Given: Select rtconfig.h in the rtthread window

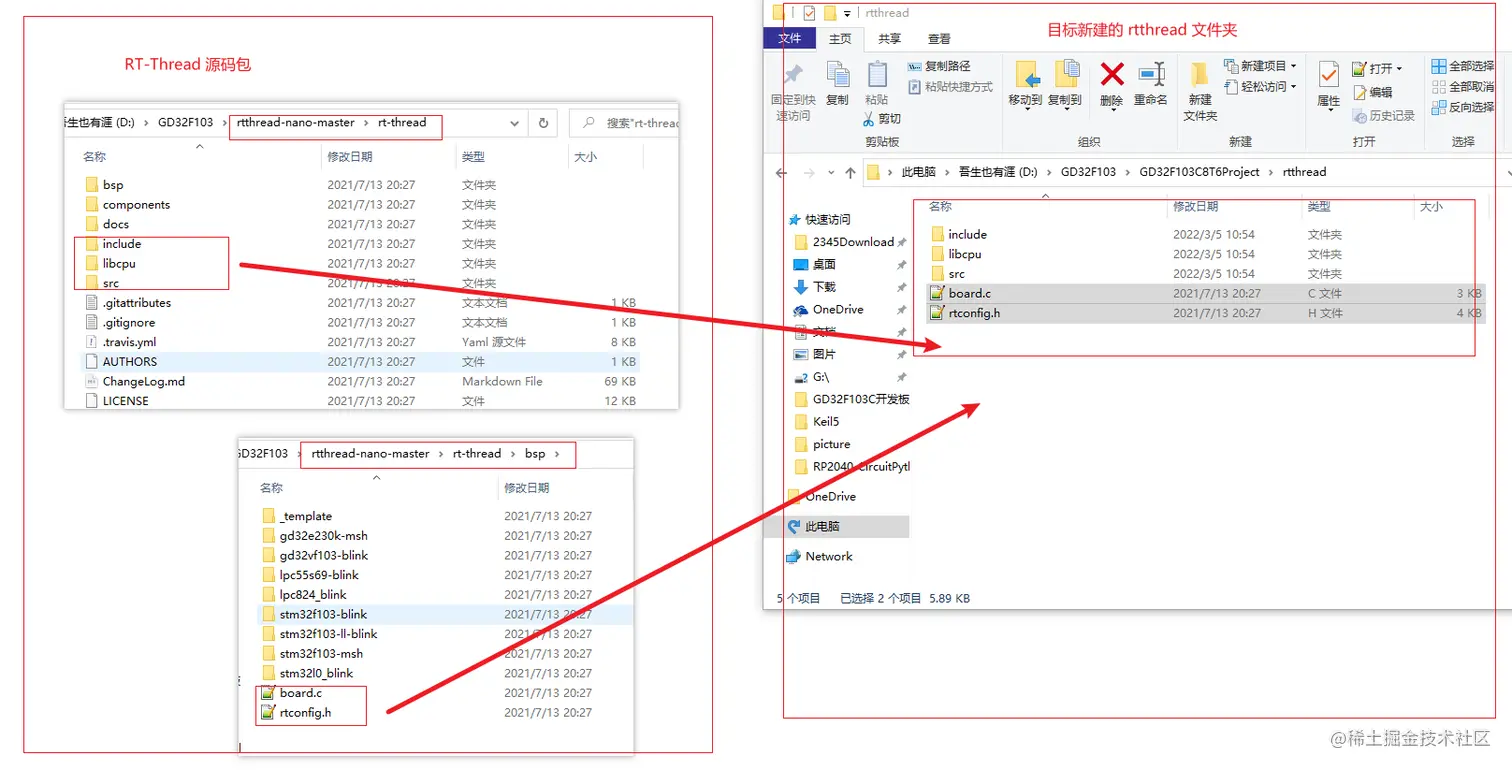Looking at the screenshot, I should click(x=1205, y=313).
